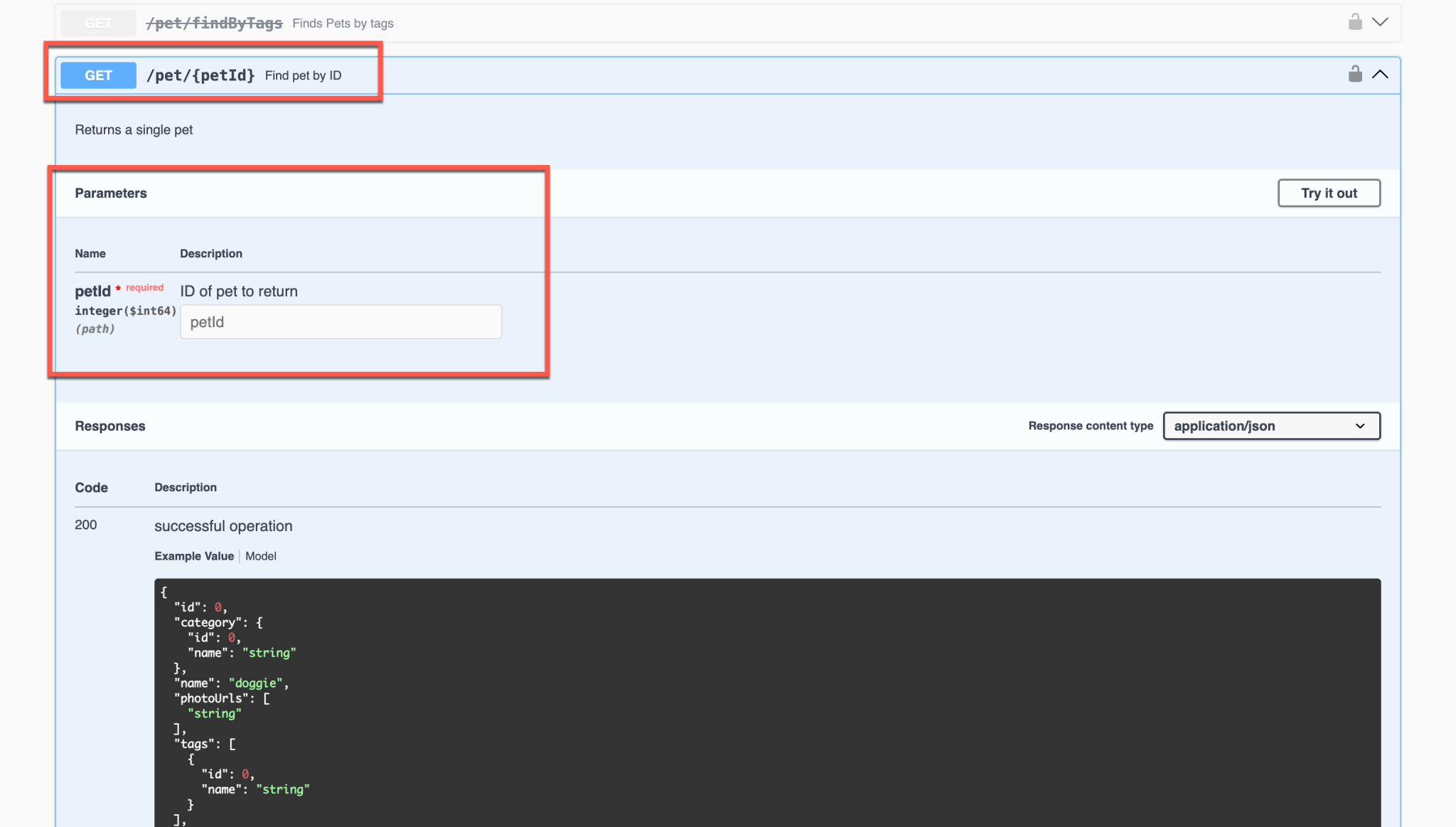Click the strikethrough /pet/findByTags path
The image size is (1456, 827).
(x=213, y=23)
